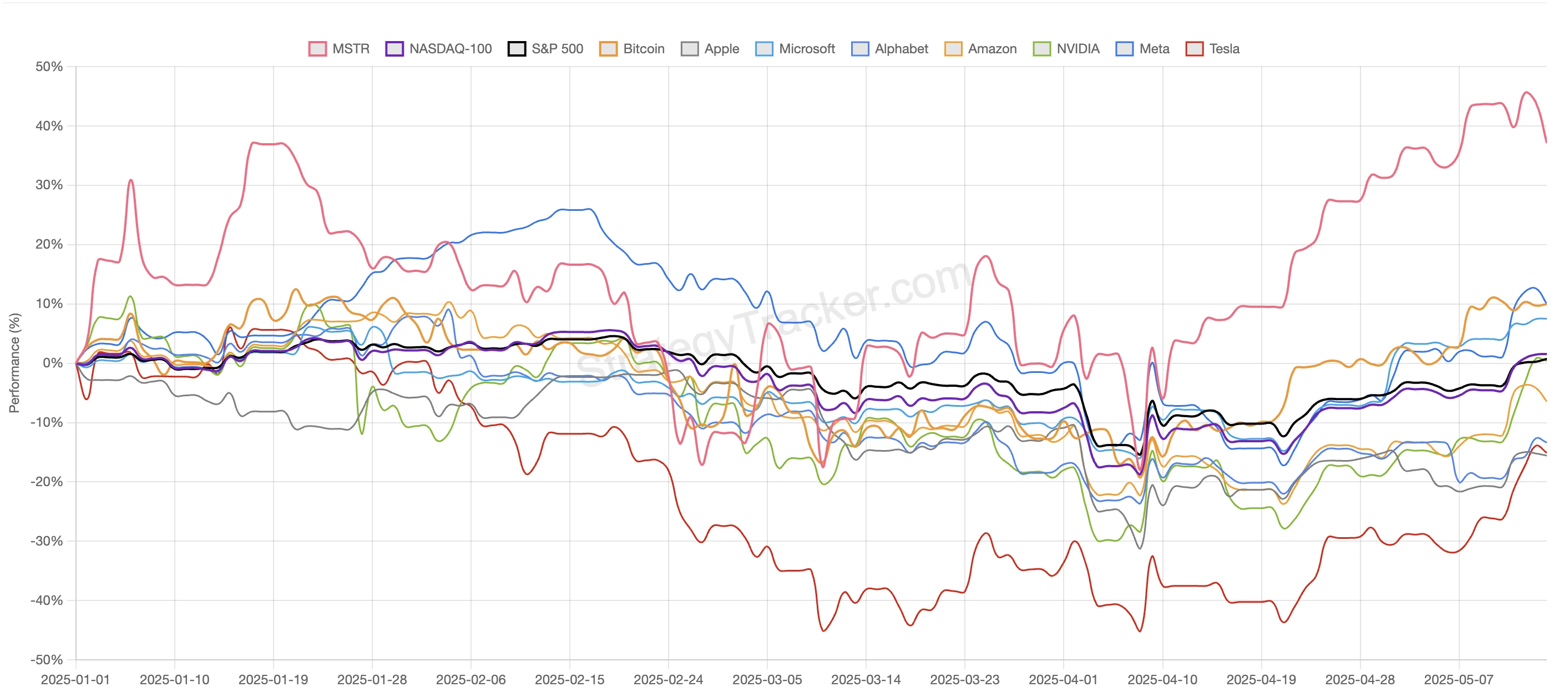
Task: Click the Alphabet blue legend swatch
Action: 860,49
